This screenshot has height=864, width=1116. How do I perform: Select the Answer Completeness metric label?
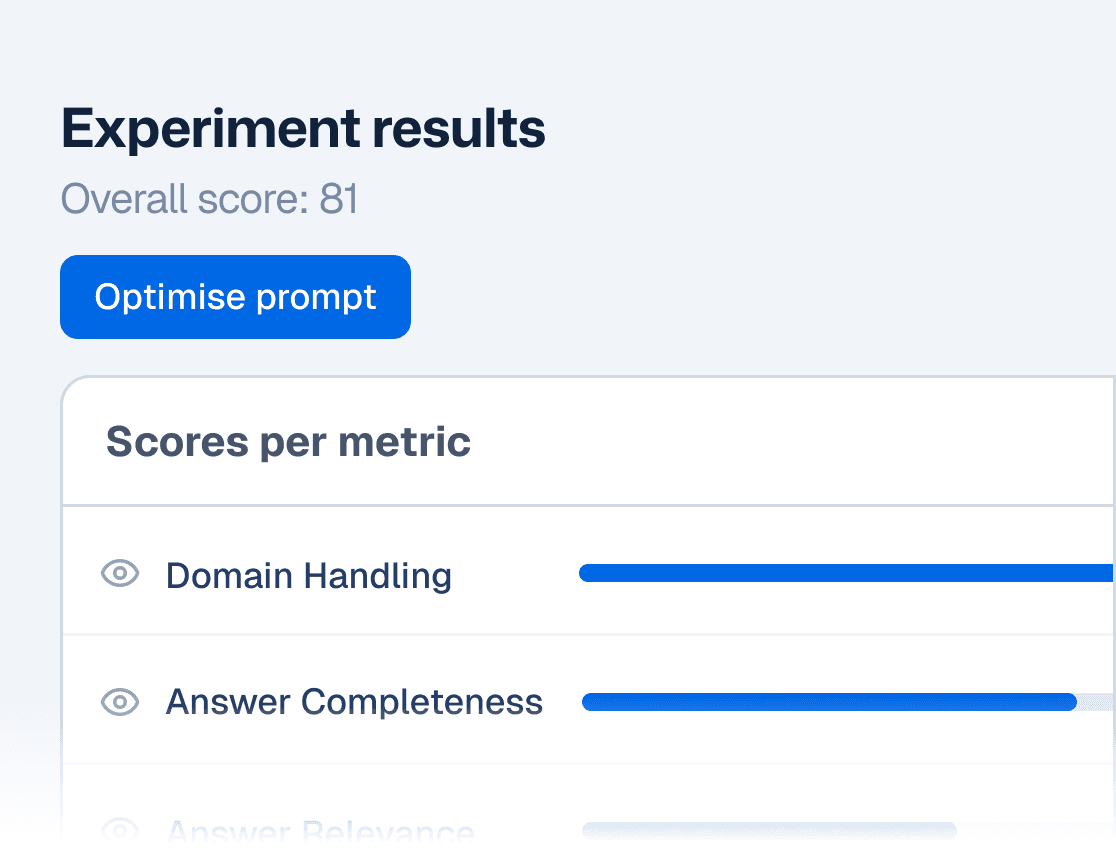tap(354, 702)
